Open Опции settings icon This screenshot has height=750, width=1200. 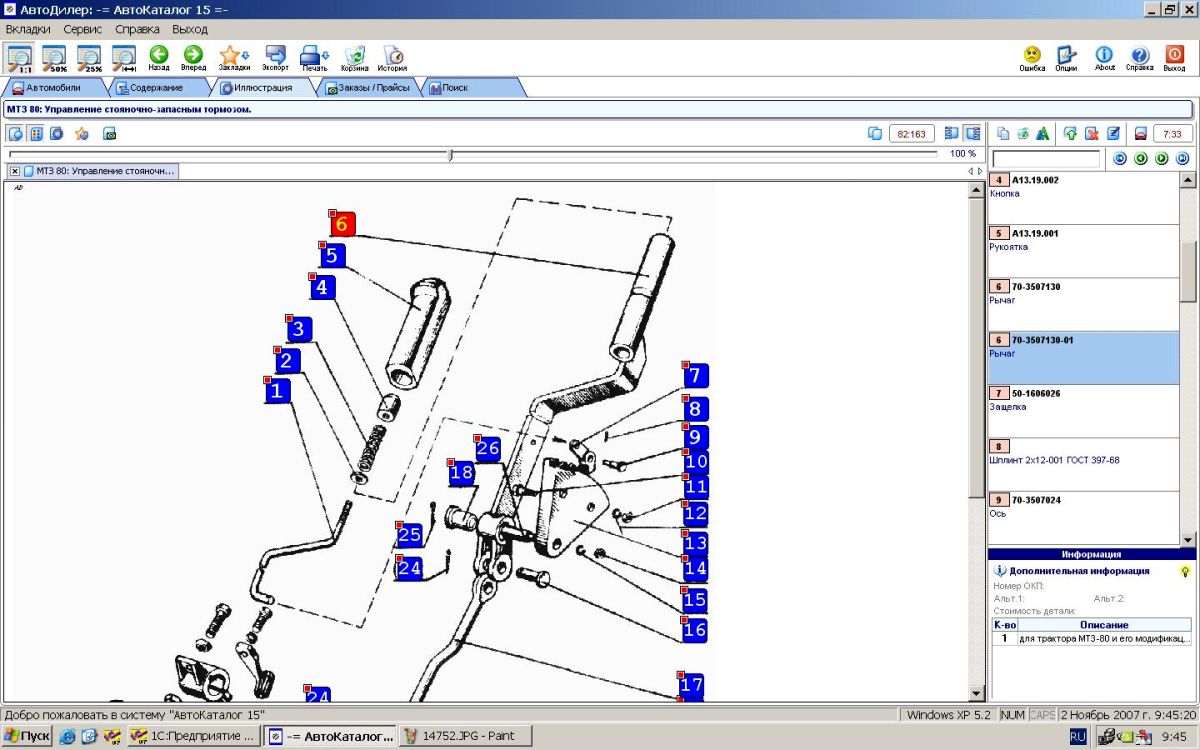point(1066,56)
